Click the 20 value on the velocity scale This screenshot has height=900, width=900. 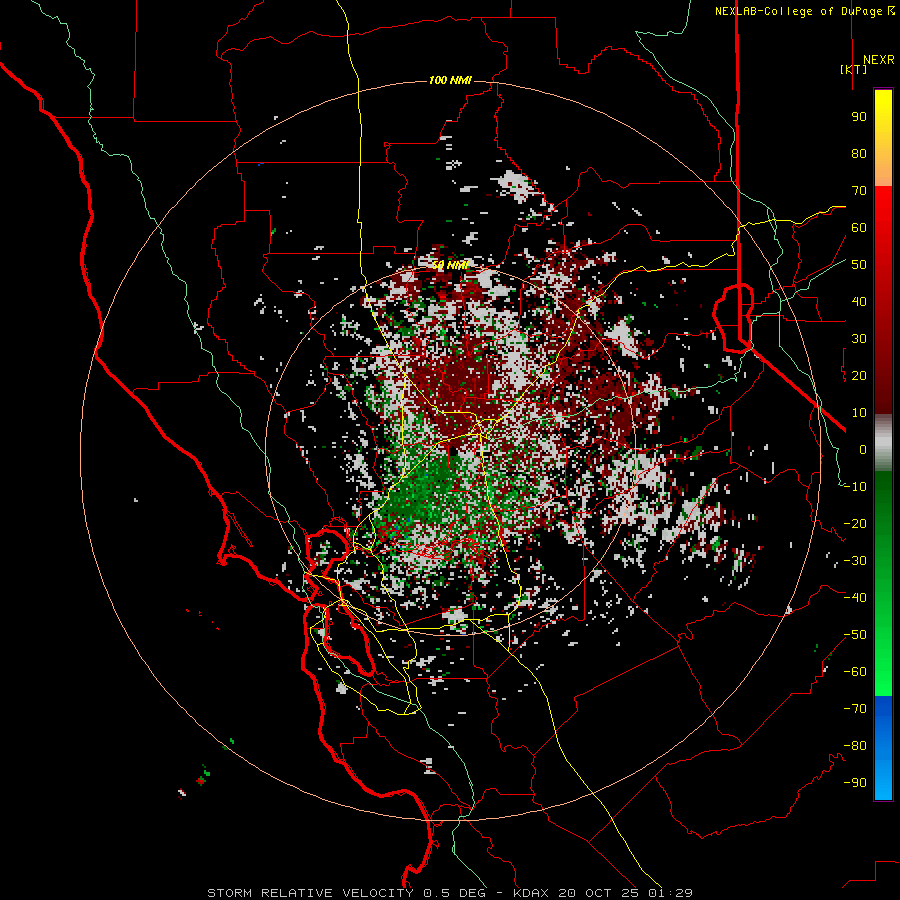coord(859,376)
